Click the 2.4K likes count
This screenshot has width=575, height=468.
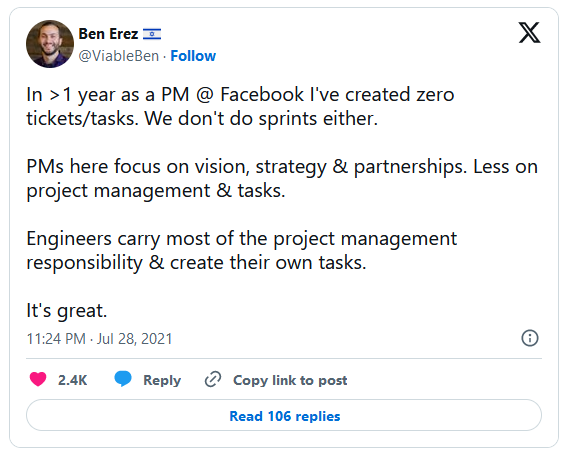[72, 380]
